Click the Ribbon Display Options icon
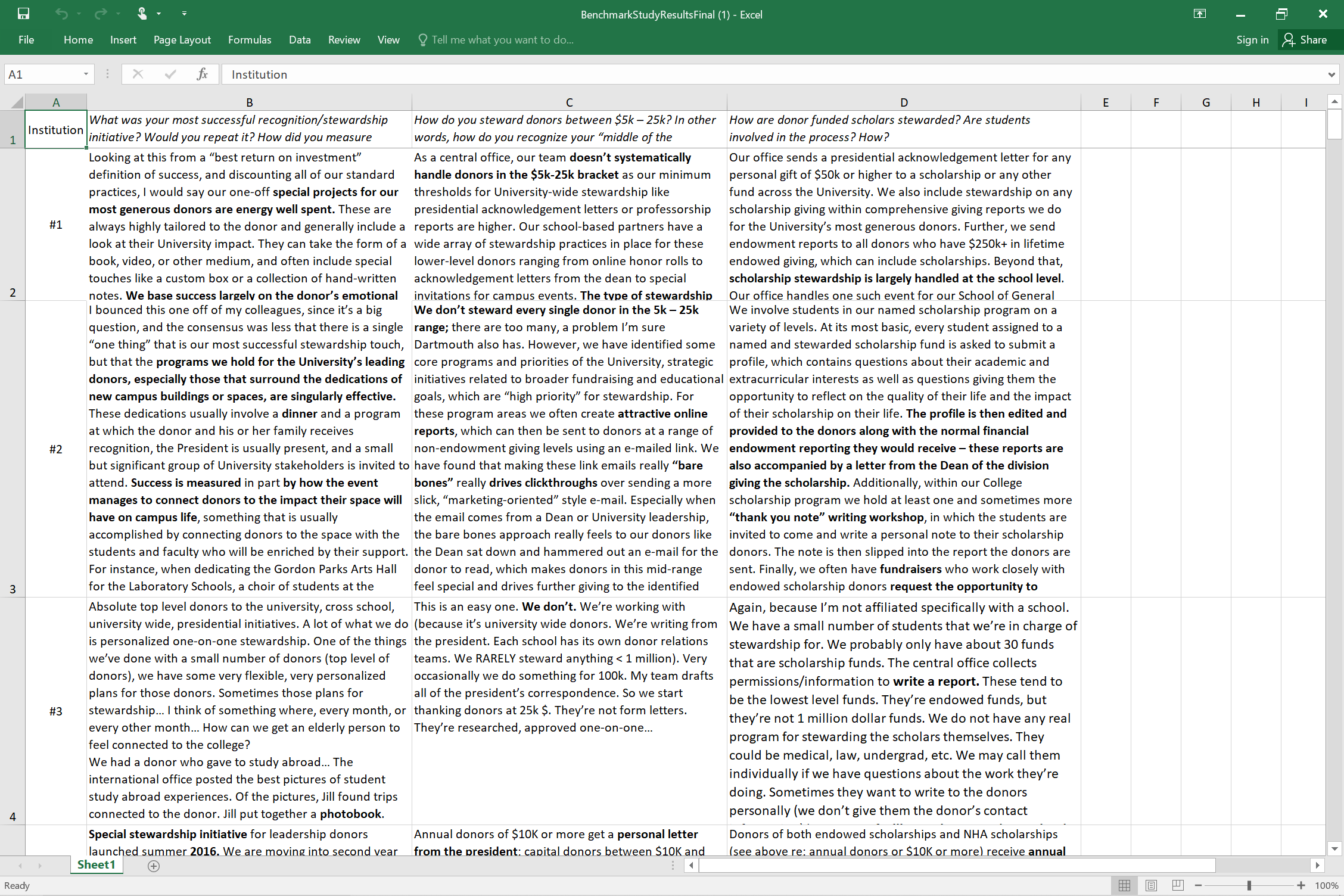Image resolution: width=1344 pixels, height=896 pixels. click(x=1200, y=13)
